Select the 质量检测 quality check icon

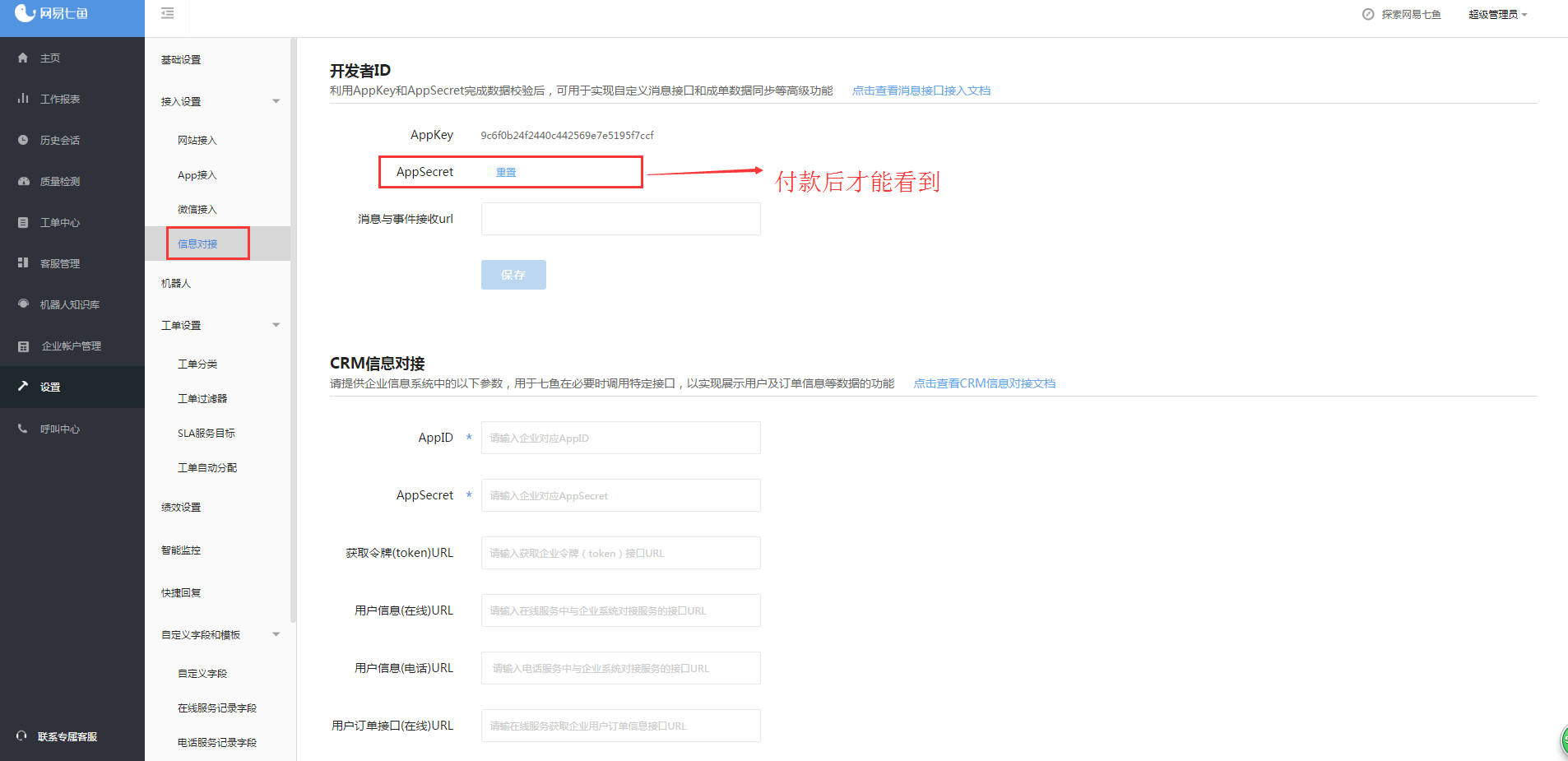23,181
